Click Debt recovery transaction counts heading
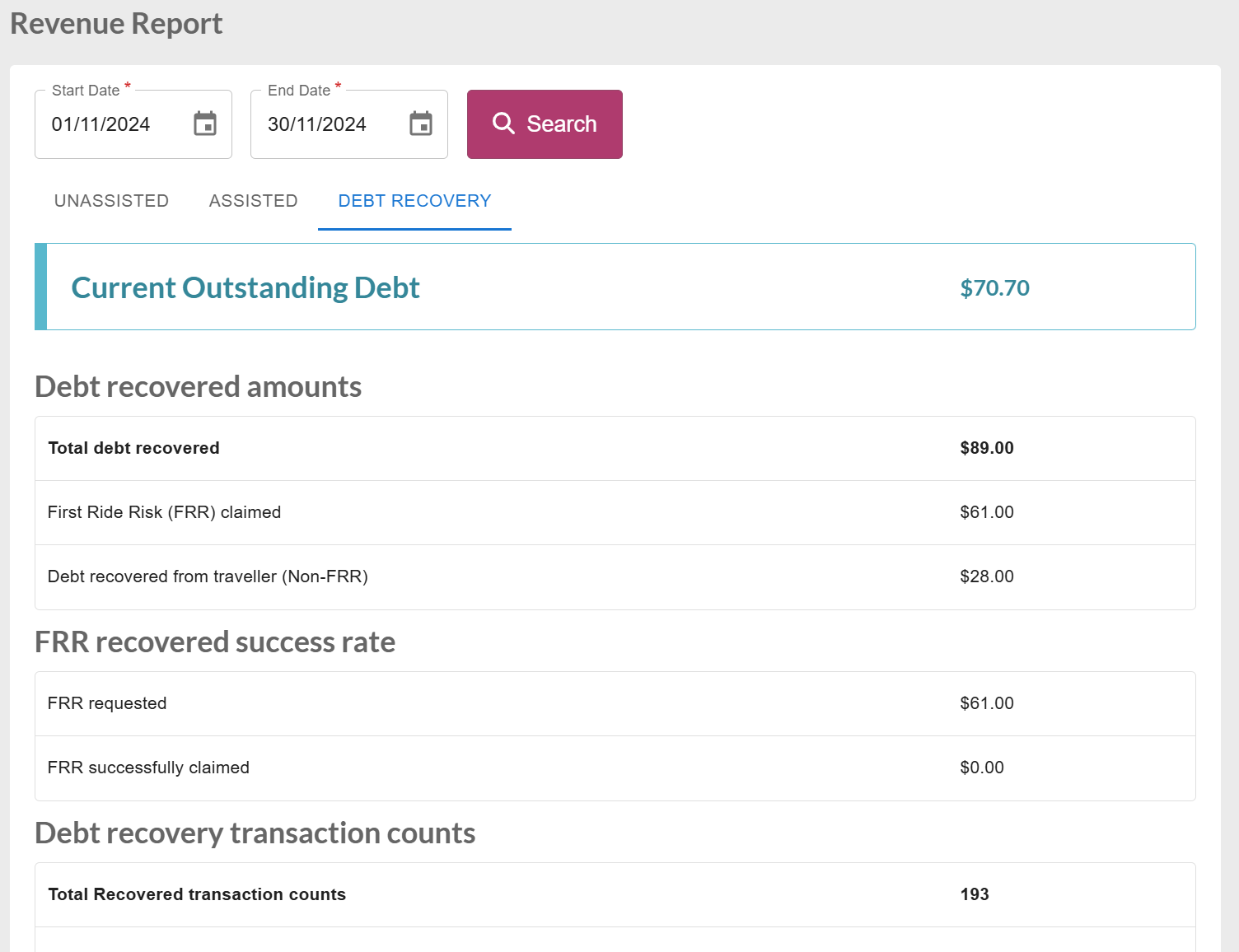The height and width of the screenshot is (952, 1239). pyautogui.click(x=255, y=833)
